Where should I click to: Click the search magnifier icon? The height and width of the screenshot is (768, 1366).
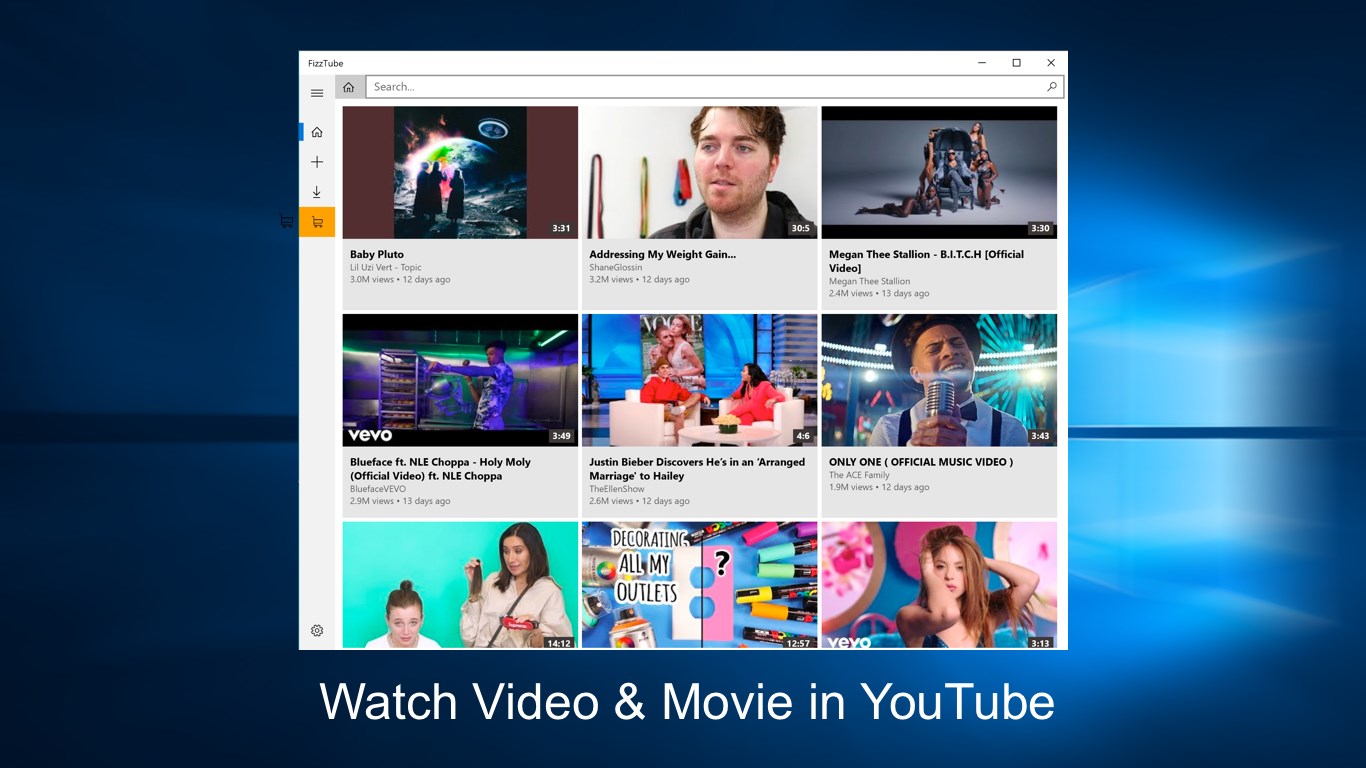(1052, 87)
